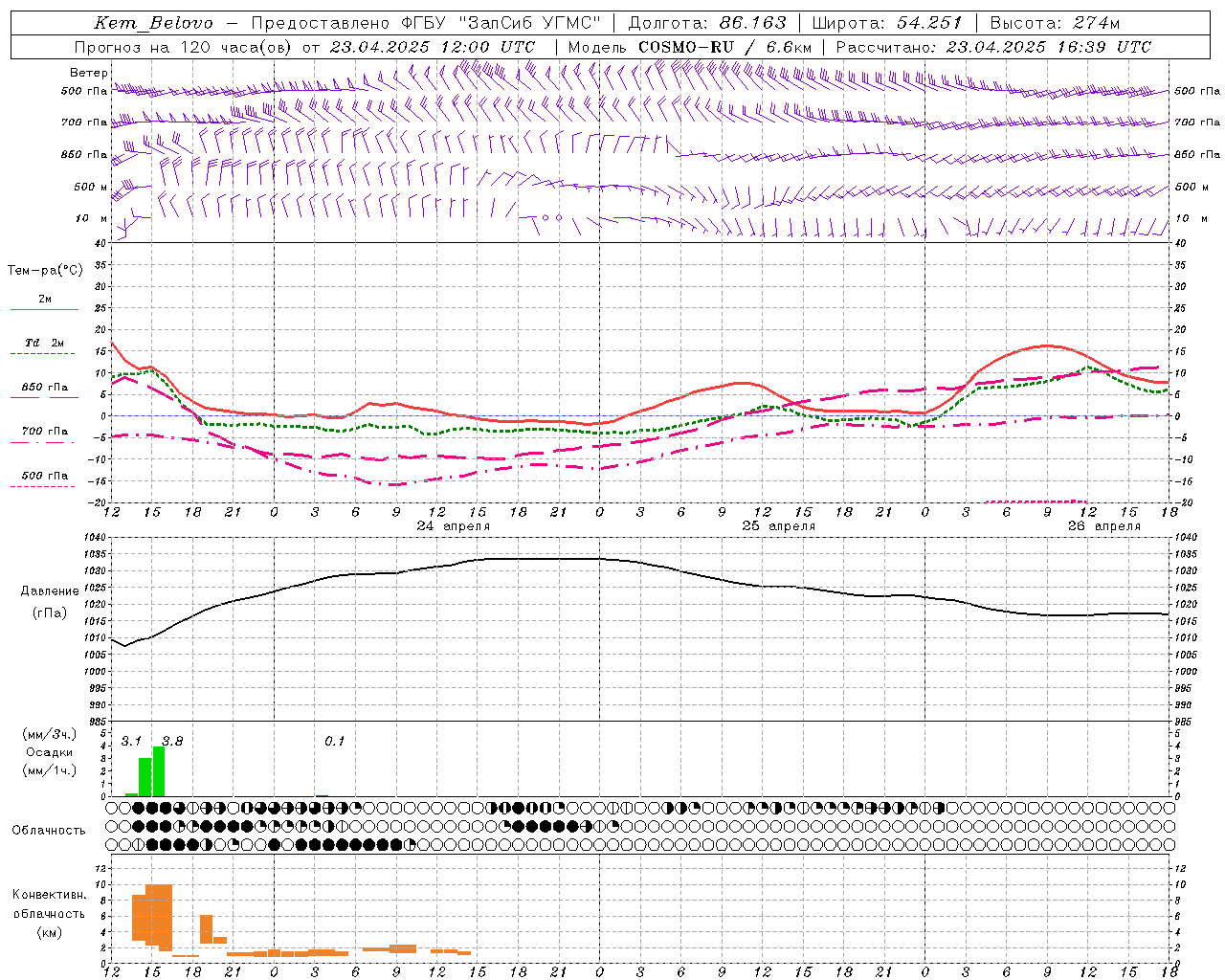Click the 24 апреля date label
The image size is (1225, 980).
(453, 526)
